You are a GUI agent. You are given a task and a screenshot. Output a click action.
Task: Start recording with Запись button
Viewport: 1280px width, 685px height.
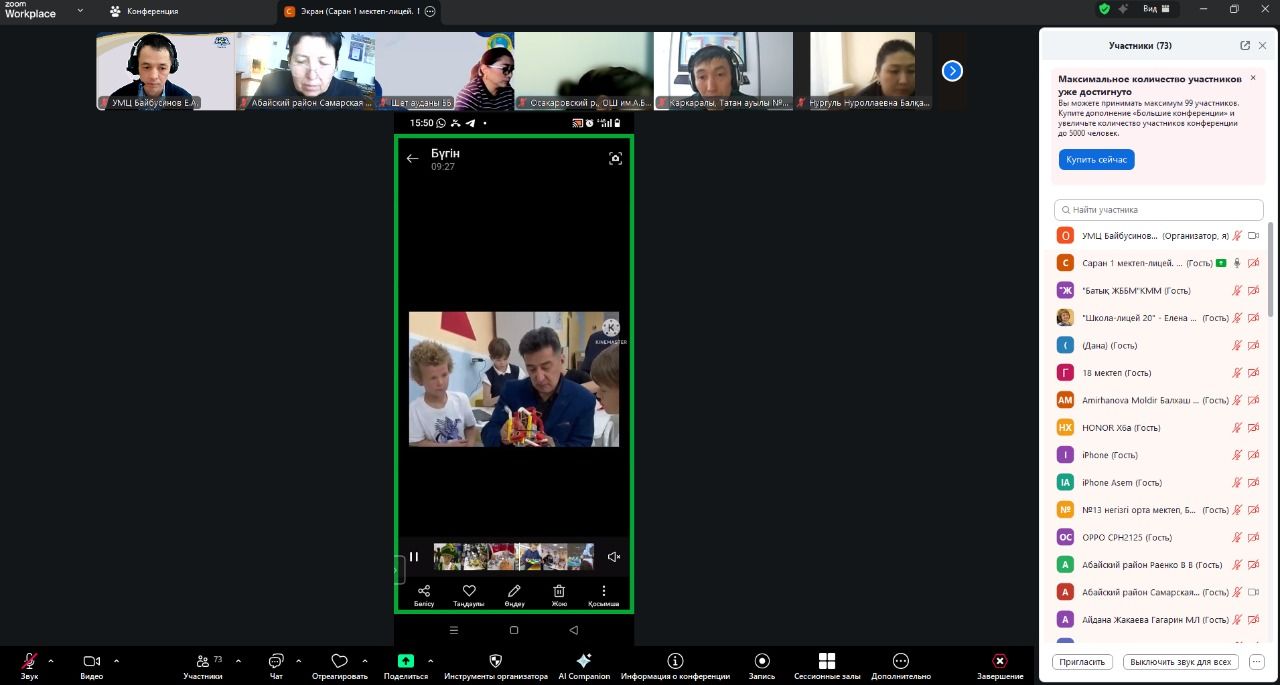pyautogui.click(x=762, y=661)
